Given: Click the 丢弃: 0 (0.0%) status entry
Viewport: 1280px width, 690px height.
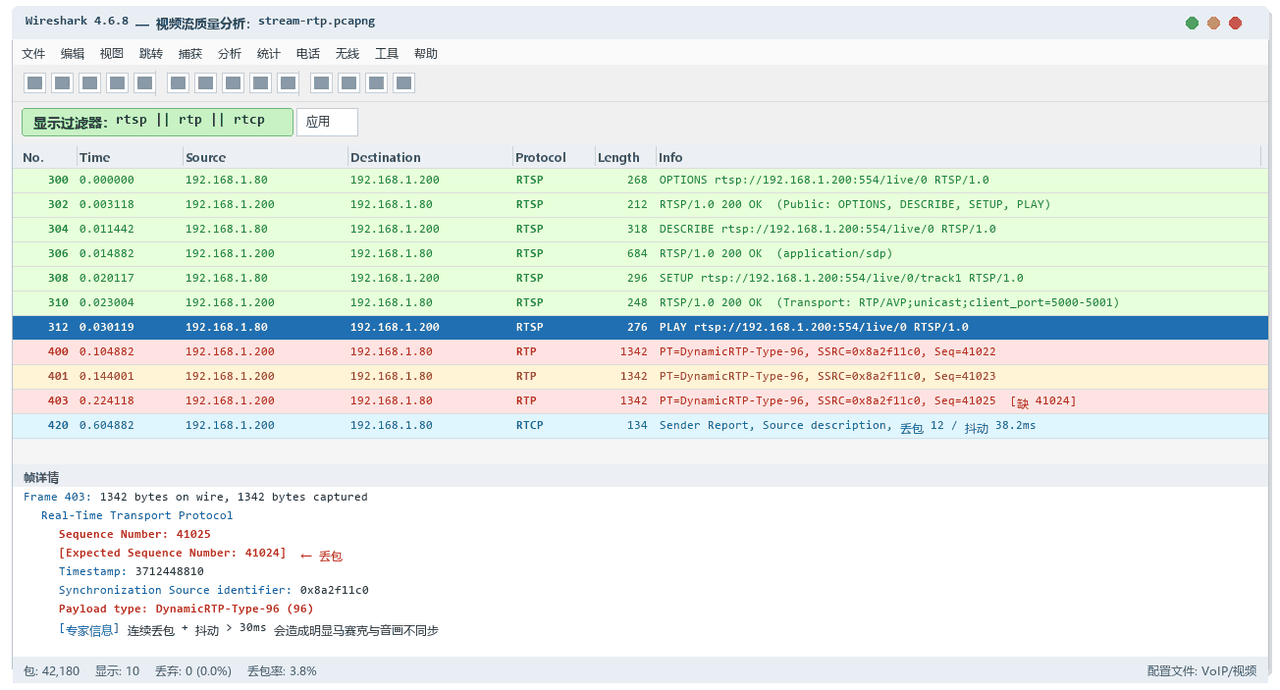Looking at the screenshot, I should (193, 671).
